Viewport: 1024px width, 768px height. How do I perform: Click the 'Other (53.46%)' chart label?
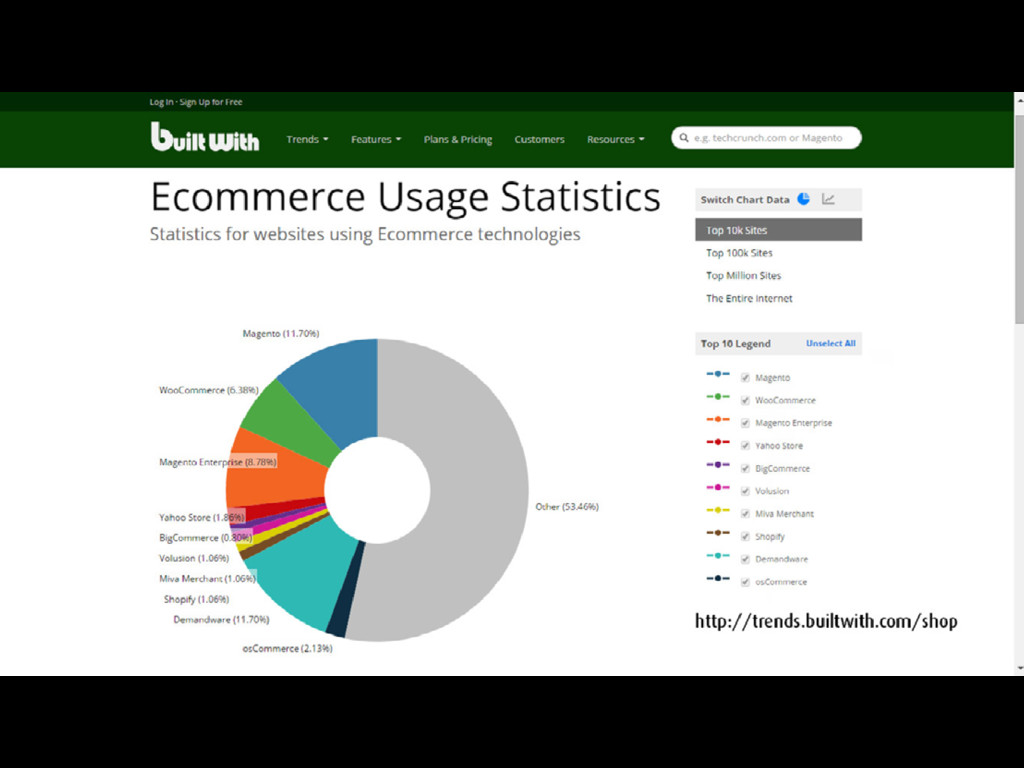(x=567, y=507)
